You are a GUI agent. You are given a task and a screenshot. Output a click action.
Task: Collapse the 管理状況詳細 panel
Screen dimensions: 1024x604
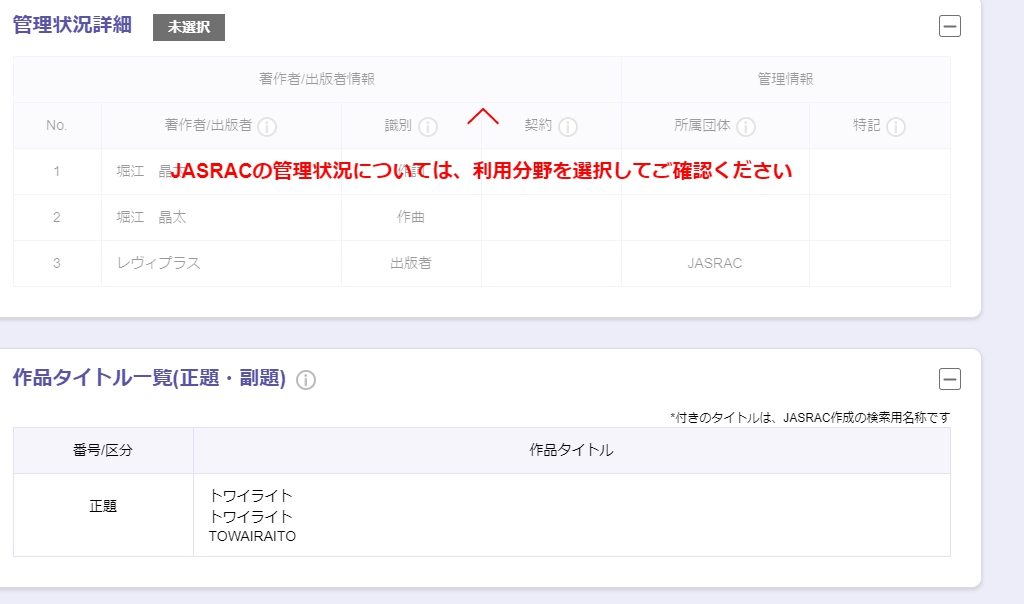[x=950, y=27]
